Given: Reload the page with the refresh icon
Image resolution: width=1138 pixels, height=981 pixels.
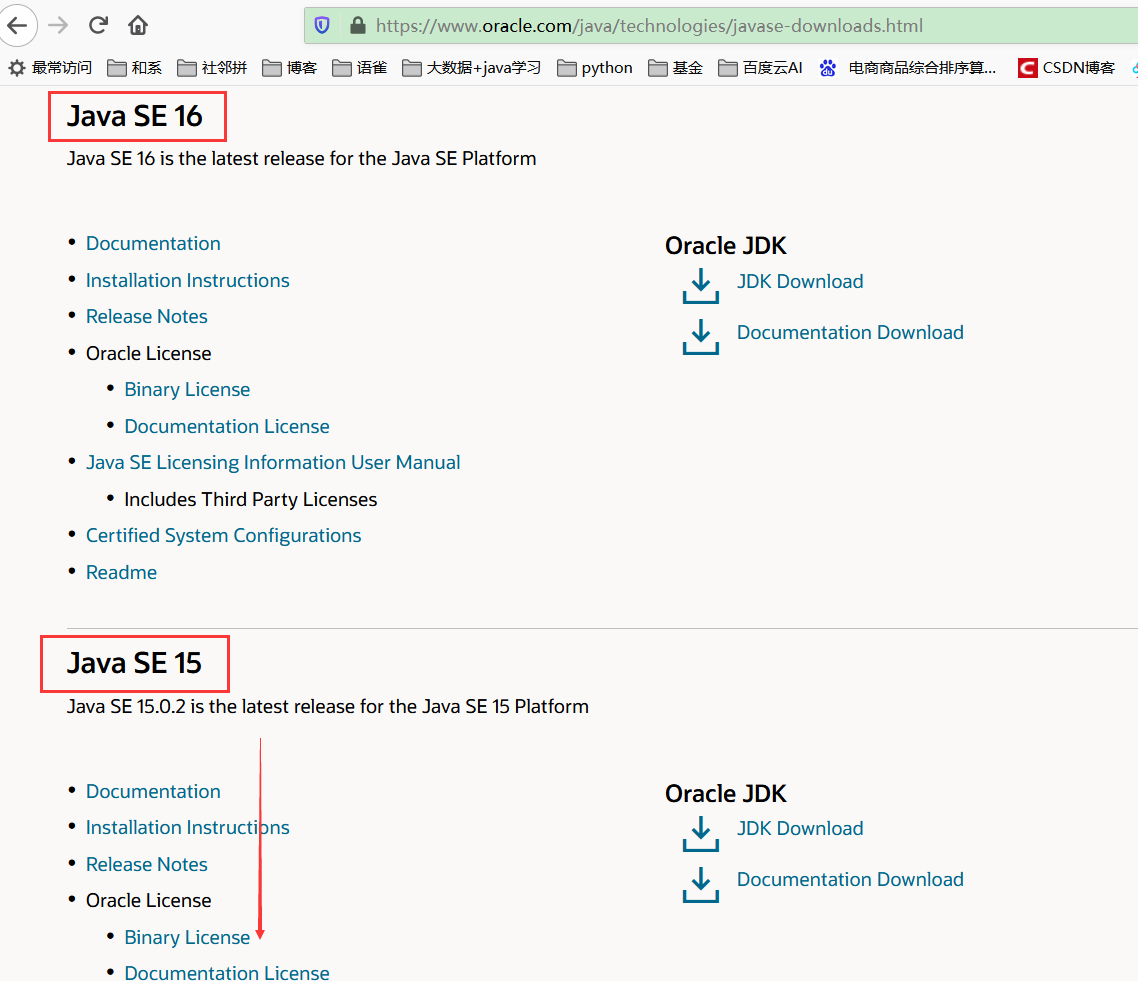Looking at the screenshot, I should point(99,25).
